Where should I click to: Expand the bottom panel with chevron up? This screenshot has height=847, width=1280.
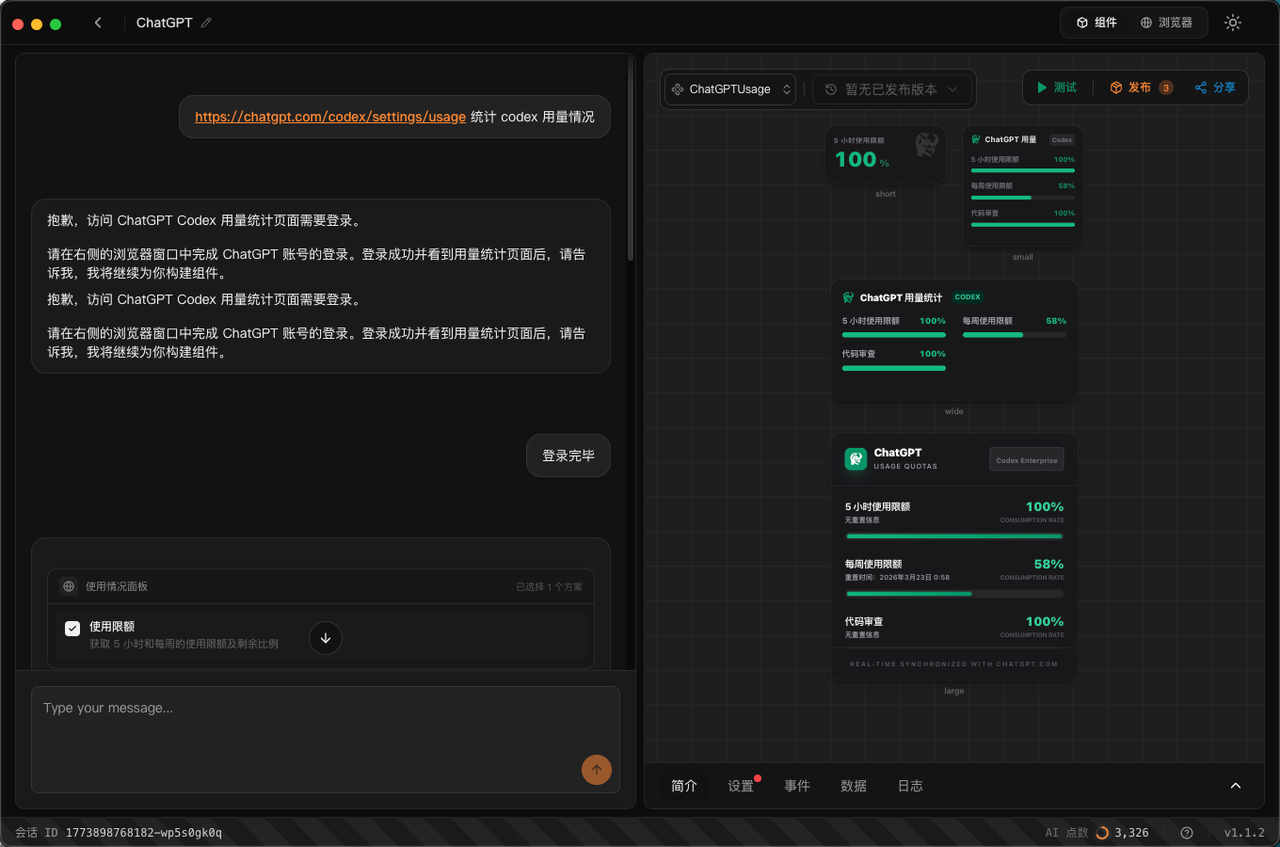point(1235,786)
